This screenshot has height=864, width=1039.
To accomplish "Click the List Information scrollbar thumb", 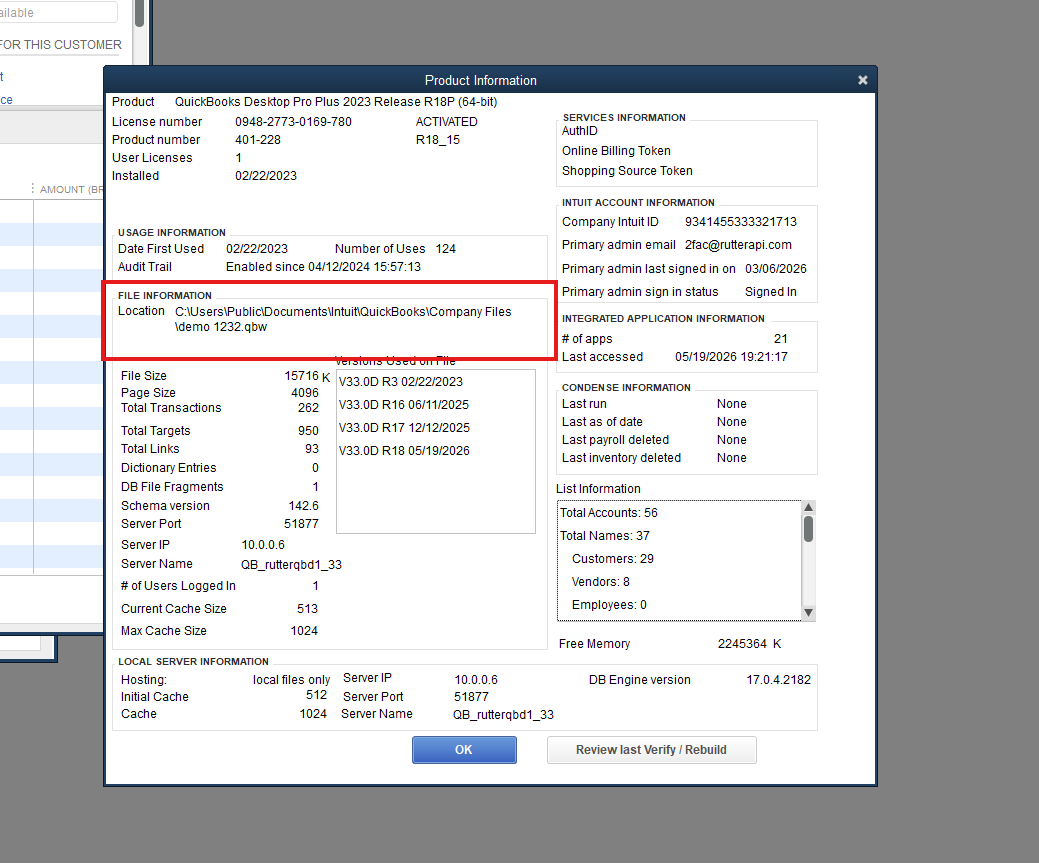I will (808, 529).
